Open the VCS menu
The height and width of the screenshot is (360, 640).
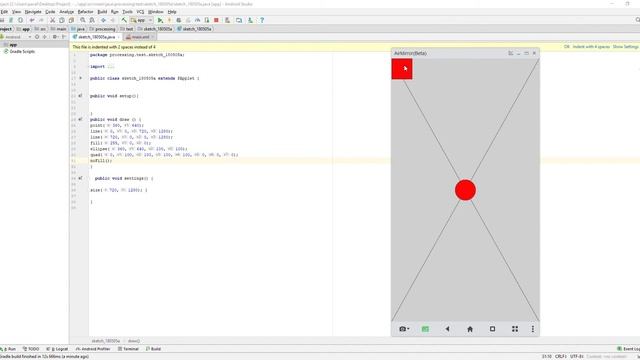(140, 12)
